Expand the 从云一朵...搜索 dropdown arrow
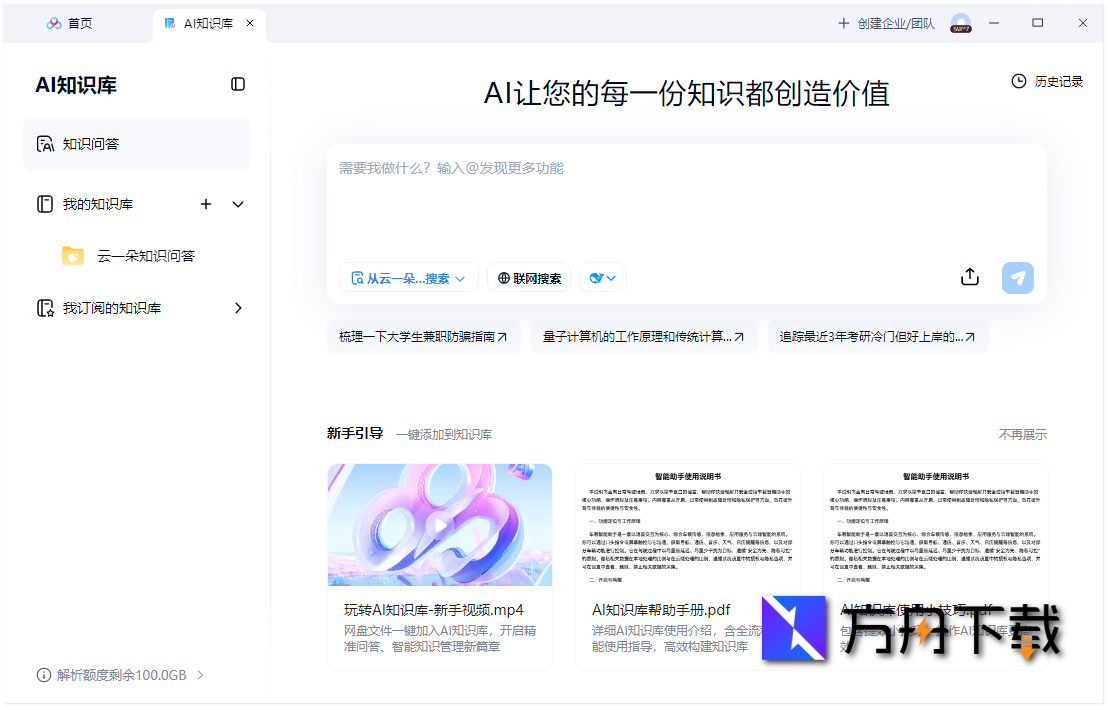 click(x=462, y=277)
